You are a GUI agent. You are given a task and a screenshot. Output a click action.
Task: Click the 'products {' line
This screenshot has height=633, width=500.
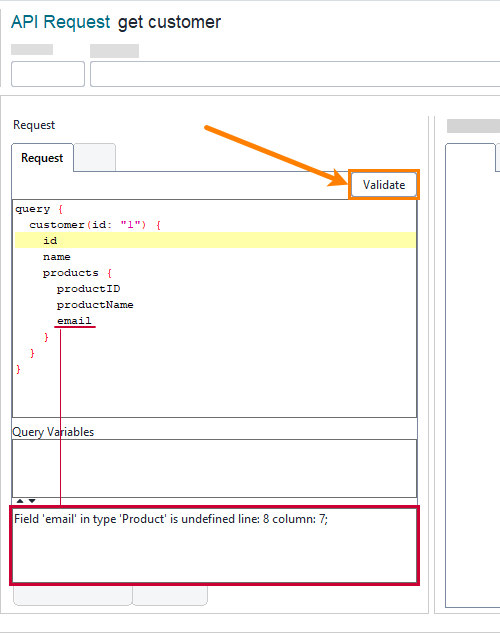[x=77, y=273]
